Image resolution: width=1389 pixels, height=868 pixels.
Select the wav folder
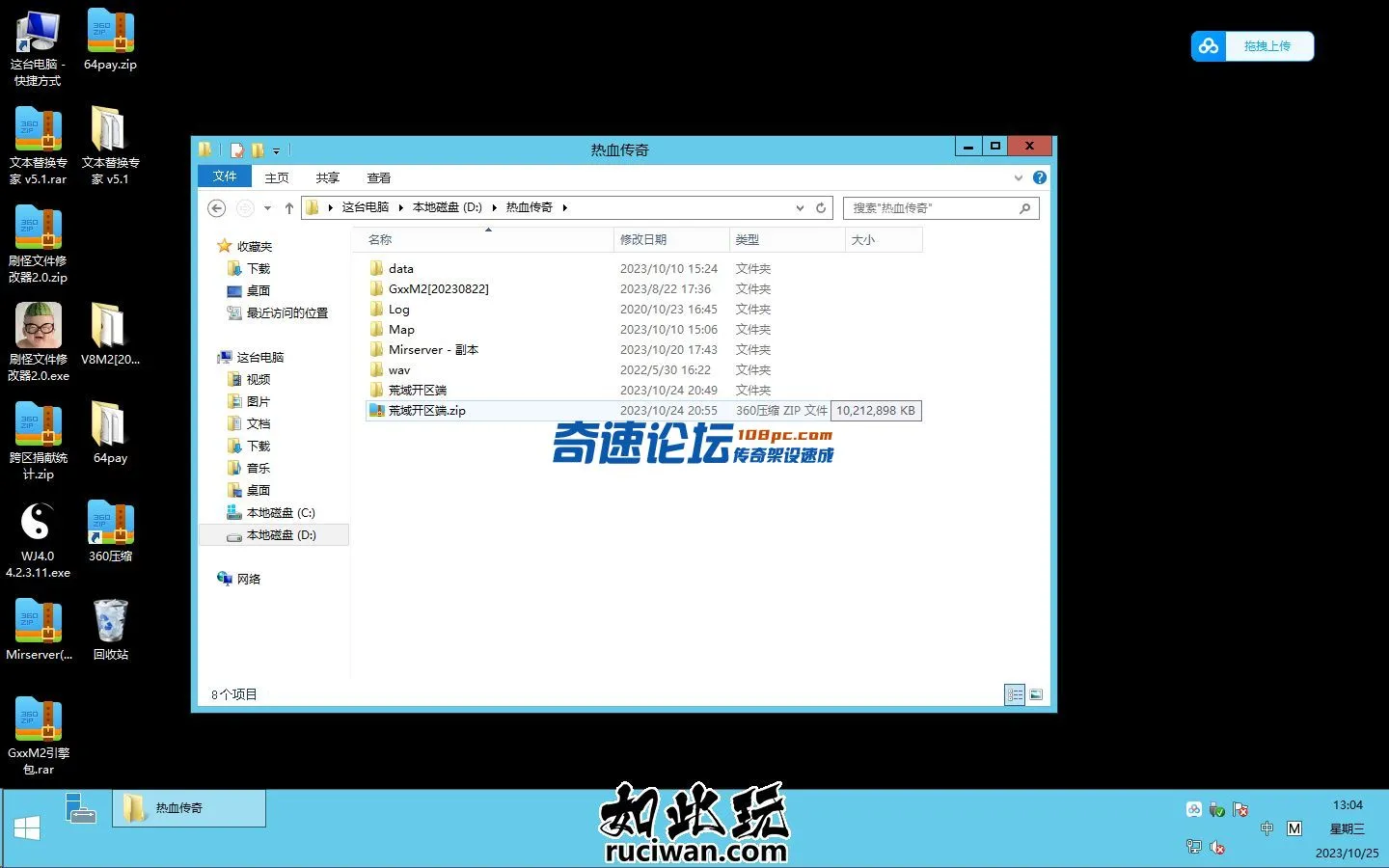643,370
